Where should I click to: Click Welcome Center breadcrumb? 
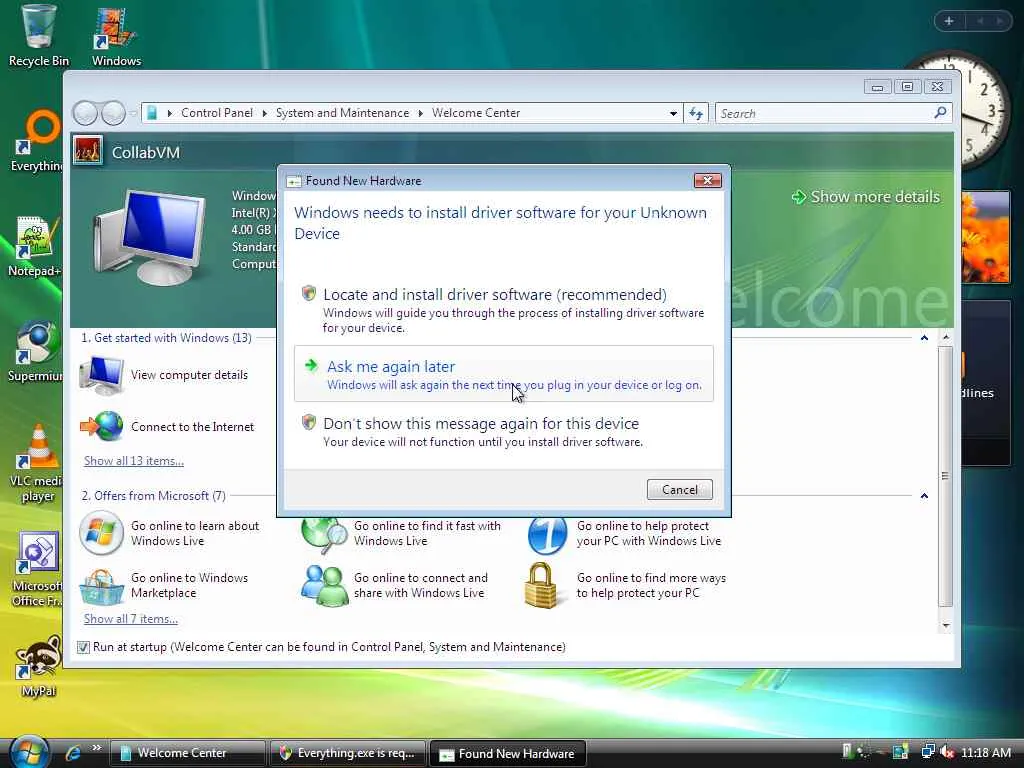click(x=475, y=113)
